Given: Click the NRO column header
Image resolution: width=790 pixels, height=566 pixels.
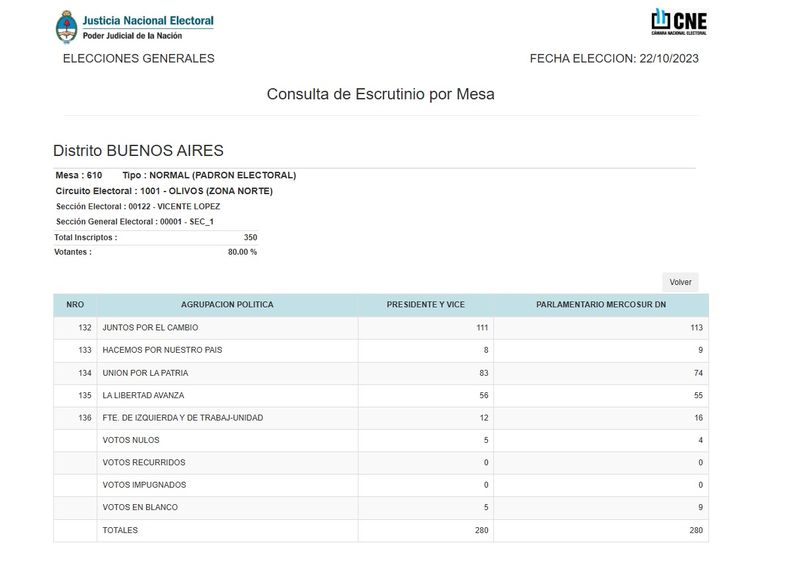Looking at the screenshot, I should [x=75, y=305].
